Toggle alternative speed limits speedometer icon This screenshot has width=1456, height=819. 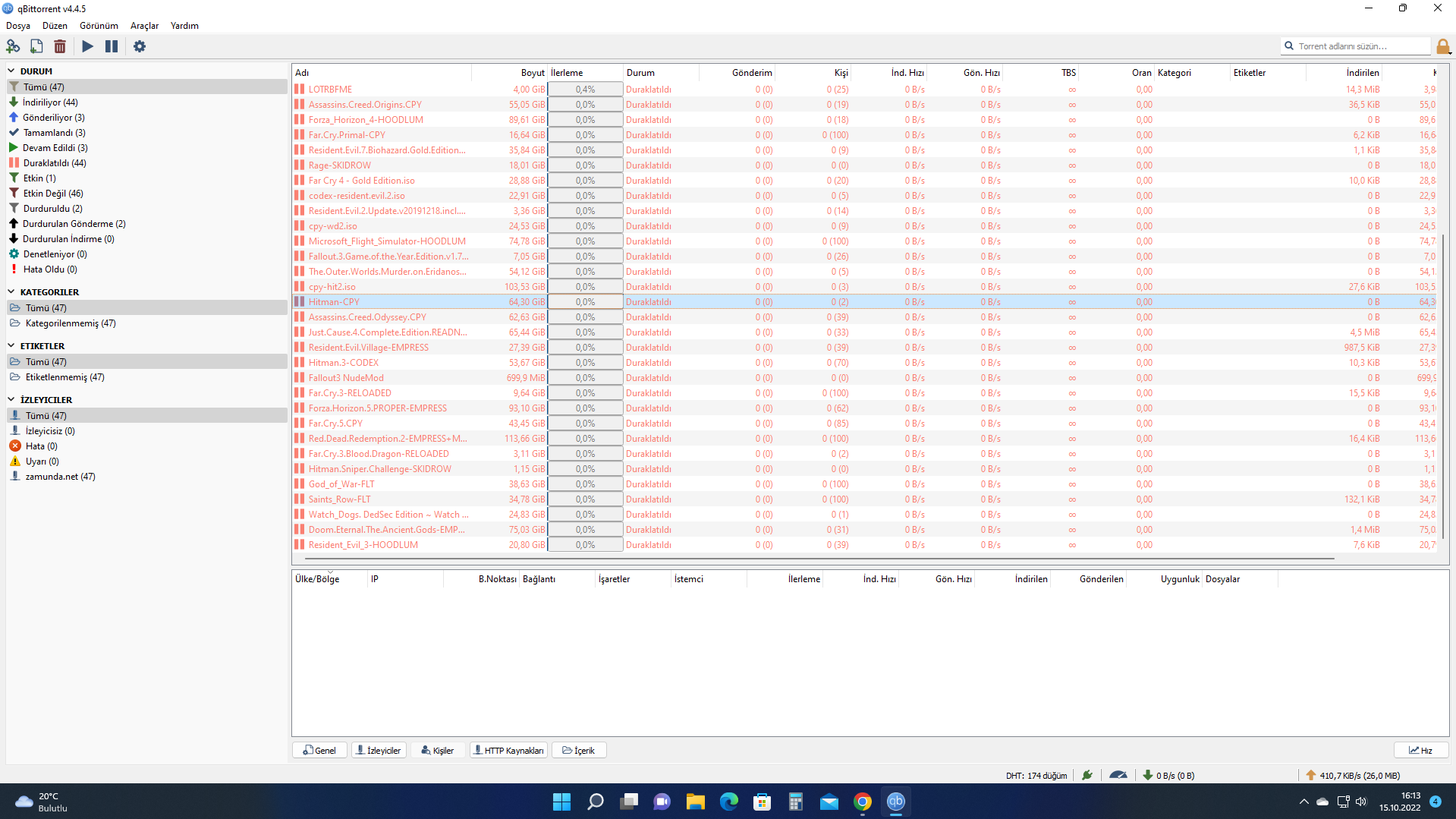(x=1118, y=776)
